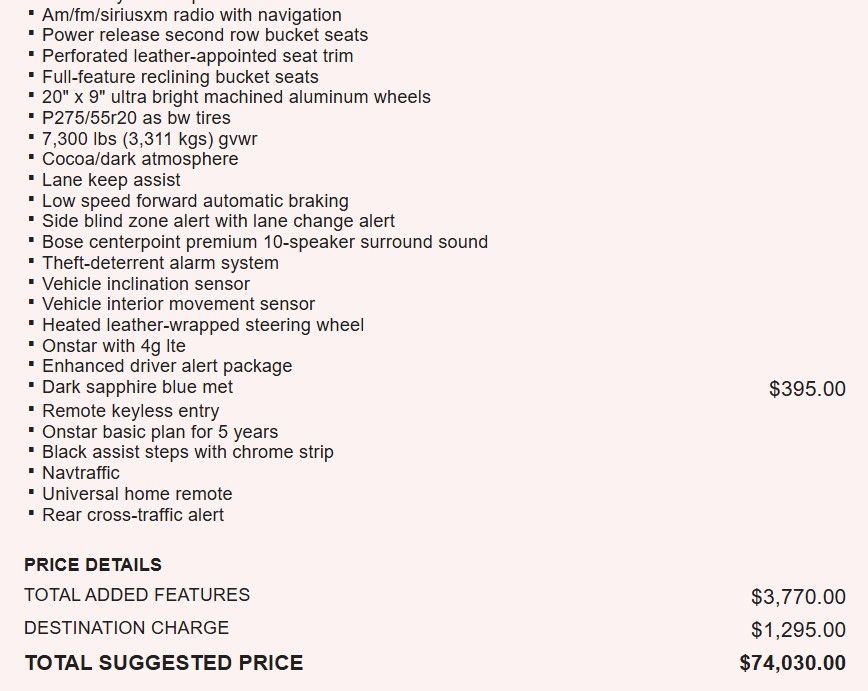Select the $74,030.00 total price amount

click(x=792, y=663)
